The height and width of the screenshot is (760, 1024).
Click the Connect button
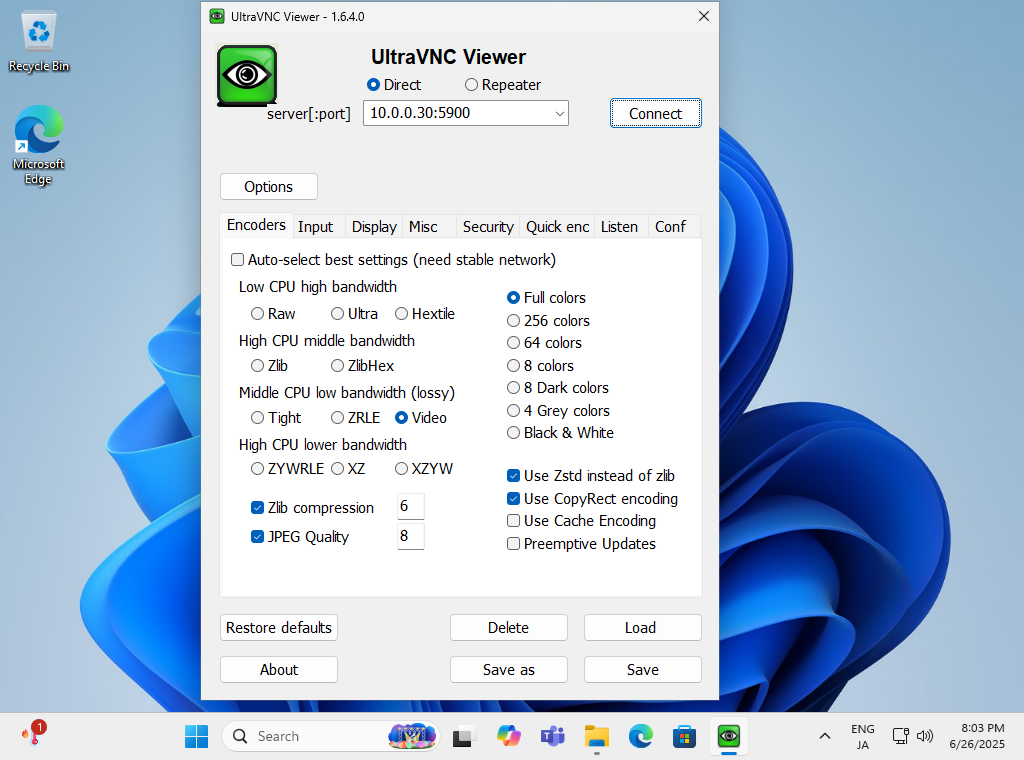(x=655, y=113)
